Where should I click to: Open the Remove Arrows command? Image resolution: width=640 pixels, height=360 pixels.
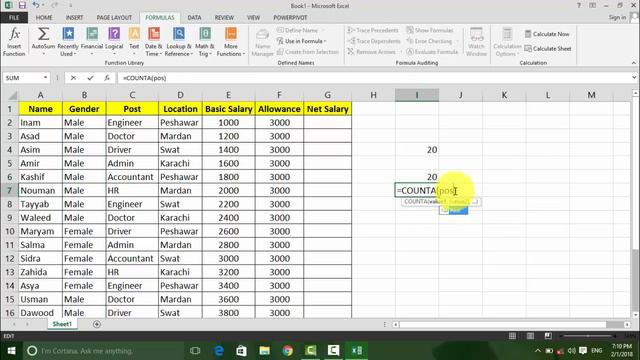[371, 52]
